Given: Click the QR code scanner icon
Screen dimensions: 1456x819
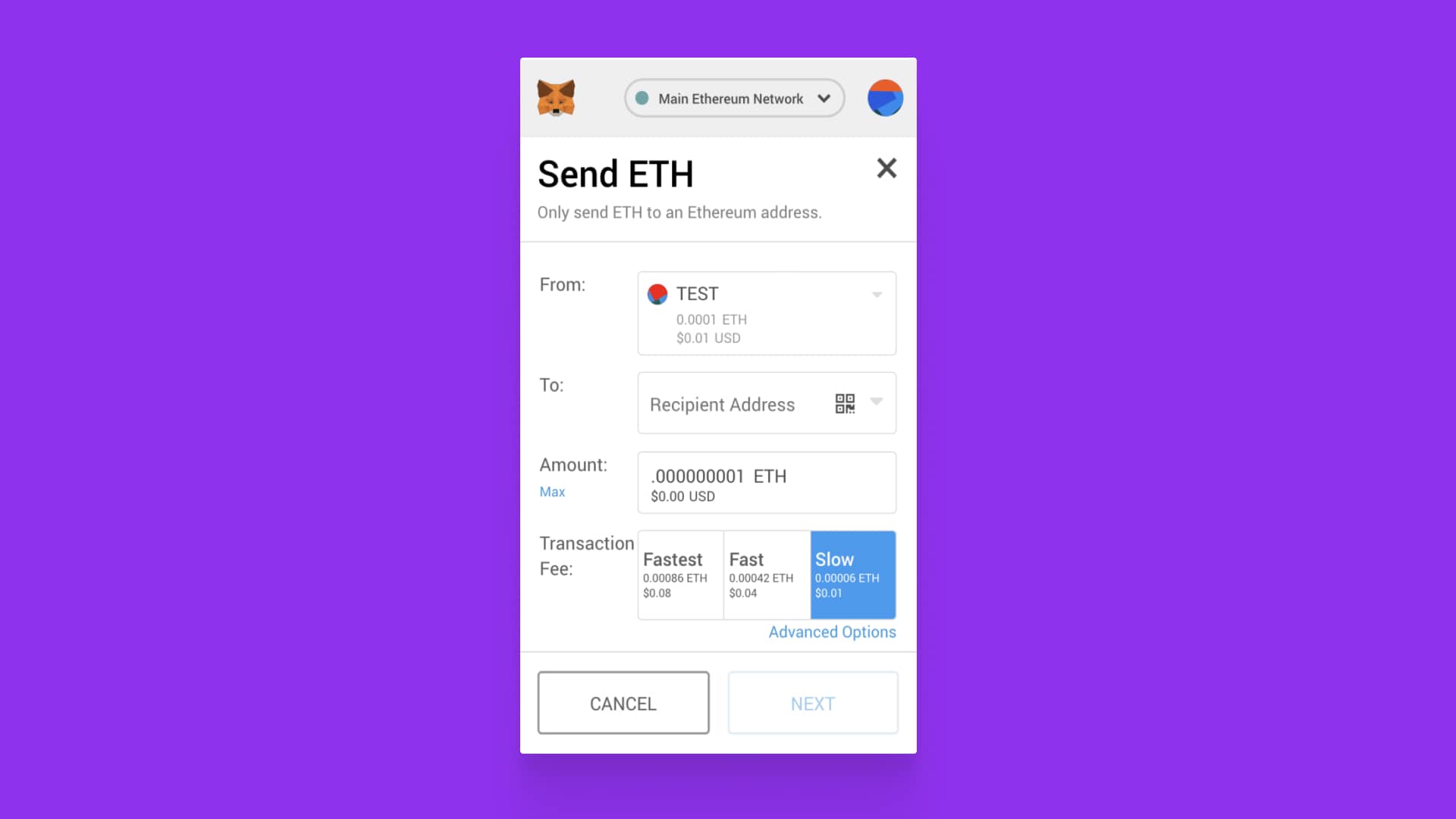Looking at the screenshot, I should (843, 403).
